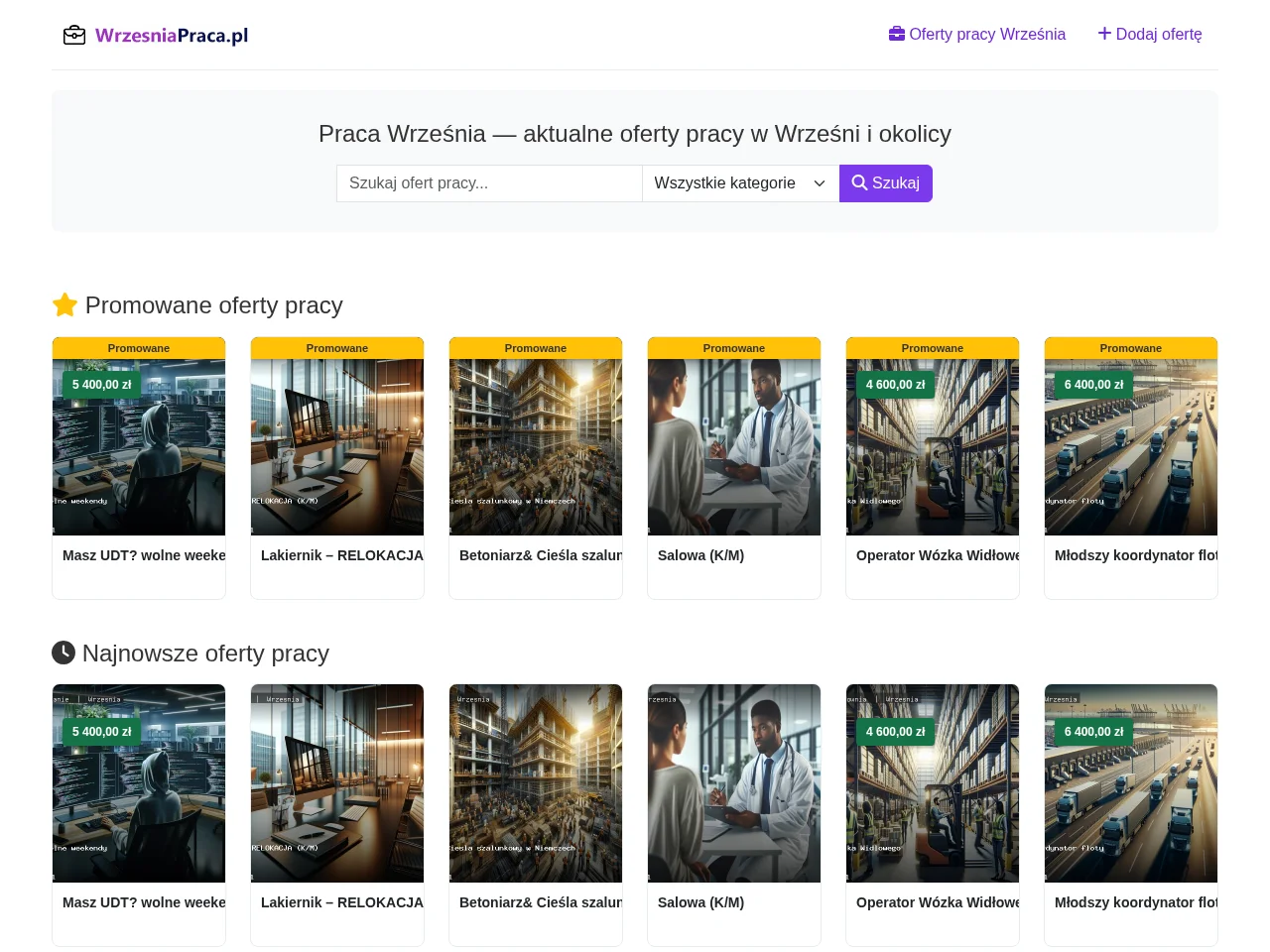Click the star icon beside Promowane oferty pracy

pyautogui.click(x=64, y=305)
